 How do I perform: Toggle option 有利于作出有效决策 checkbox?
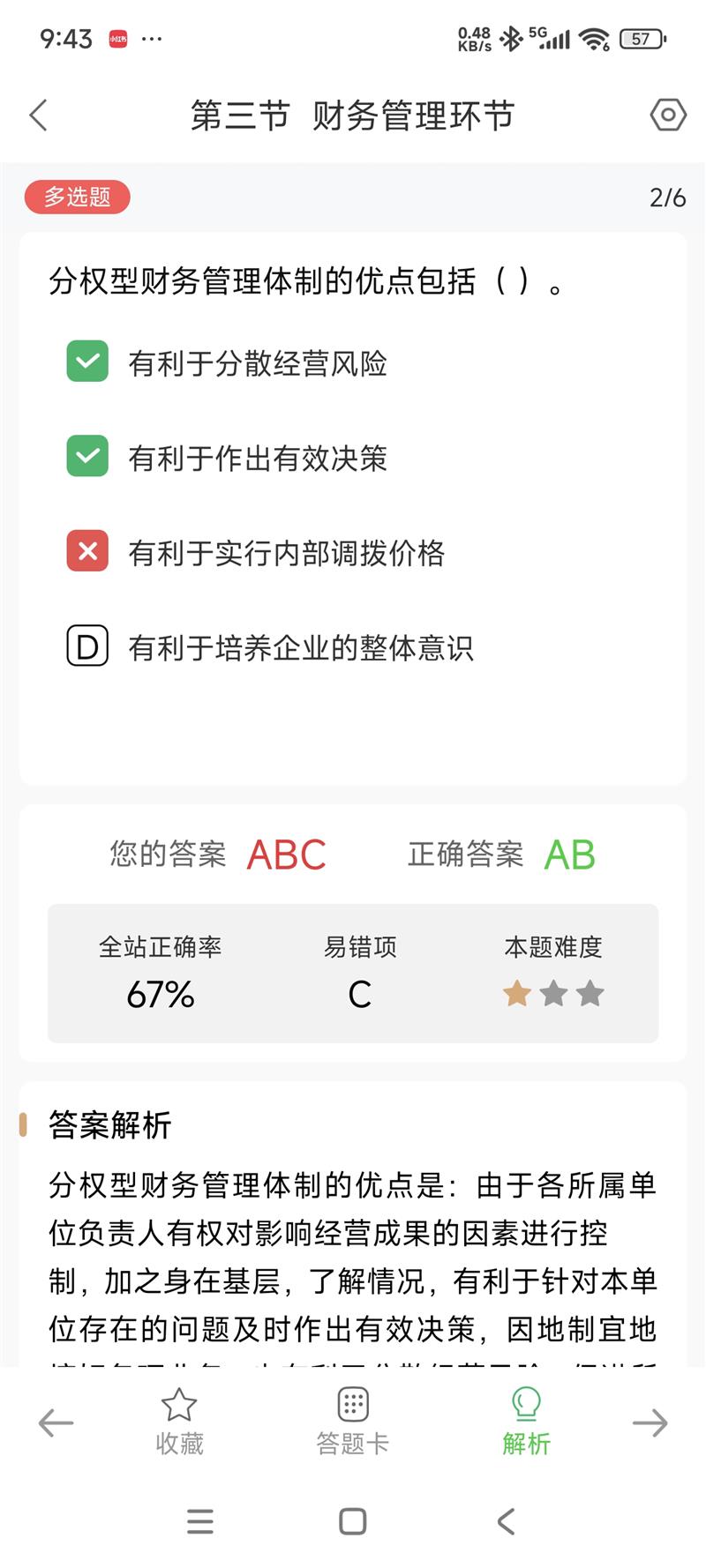87,457
